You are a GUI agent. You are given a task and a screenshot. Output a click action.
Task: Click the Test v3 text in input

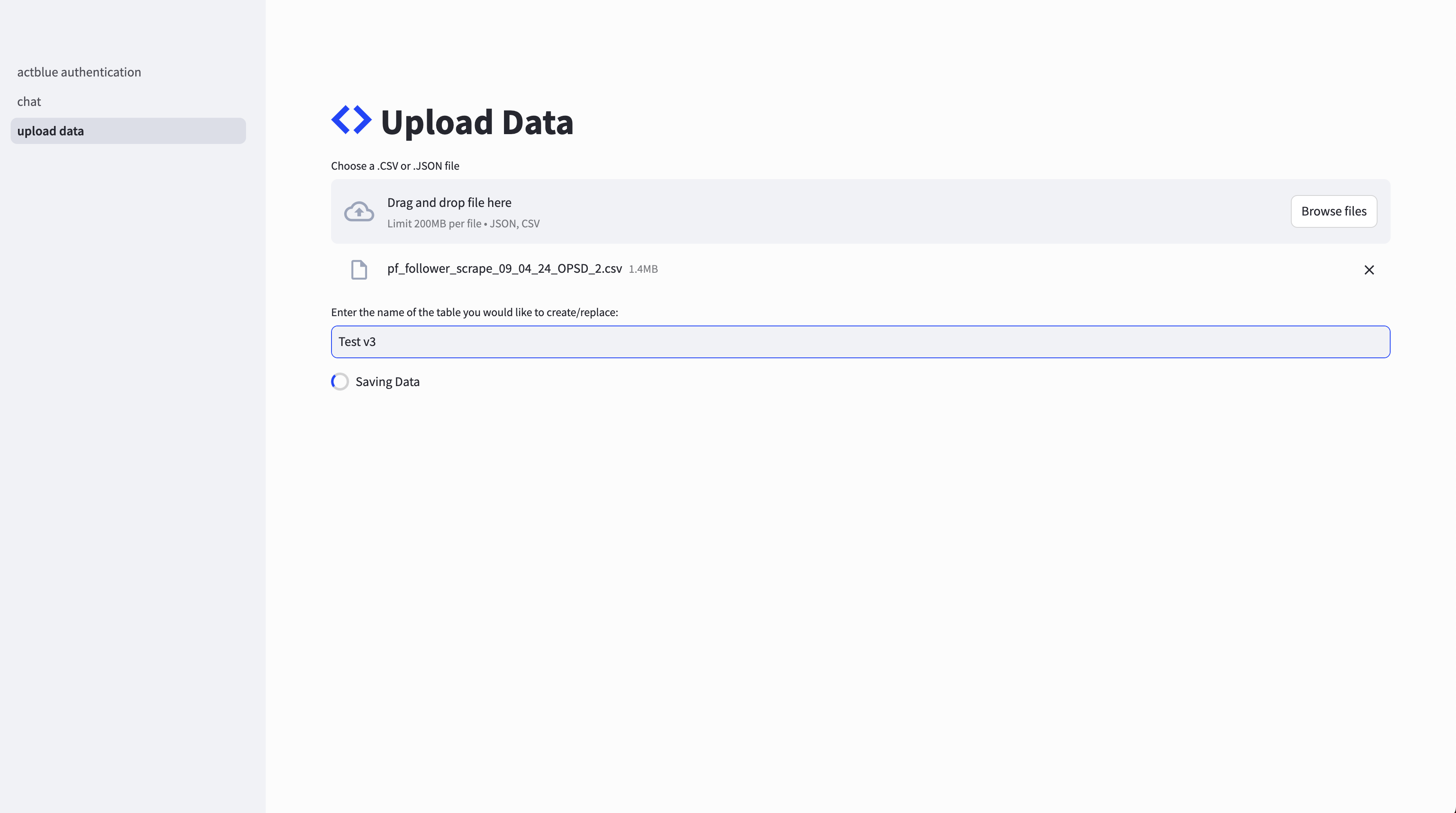357,341
